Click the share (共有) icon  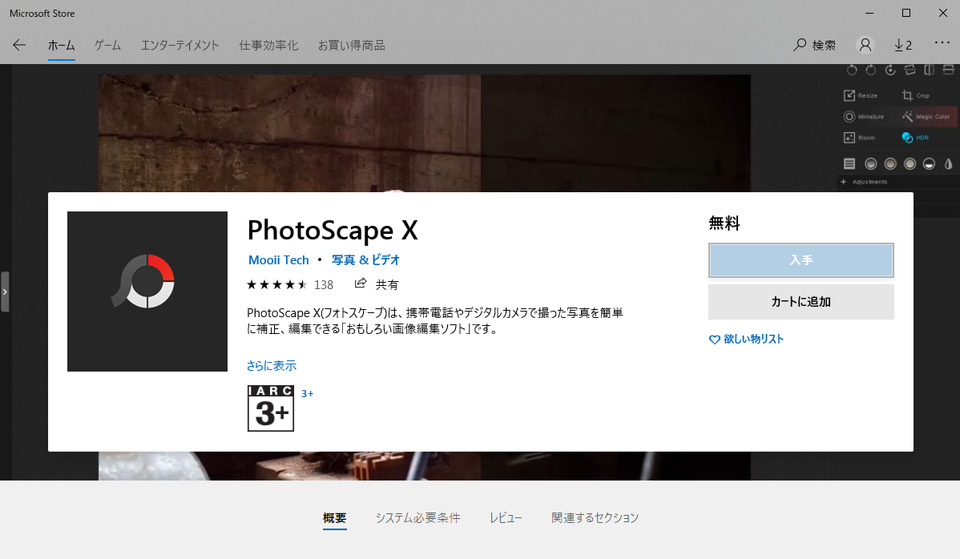point(361,283)
